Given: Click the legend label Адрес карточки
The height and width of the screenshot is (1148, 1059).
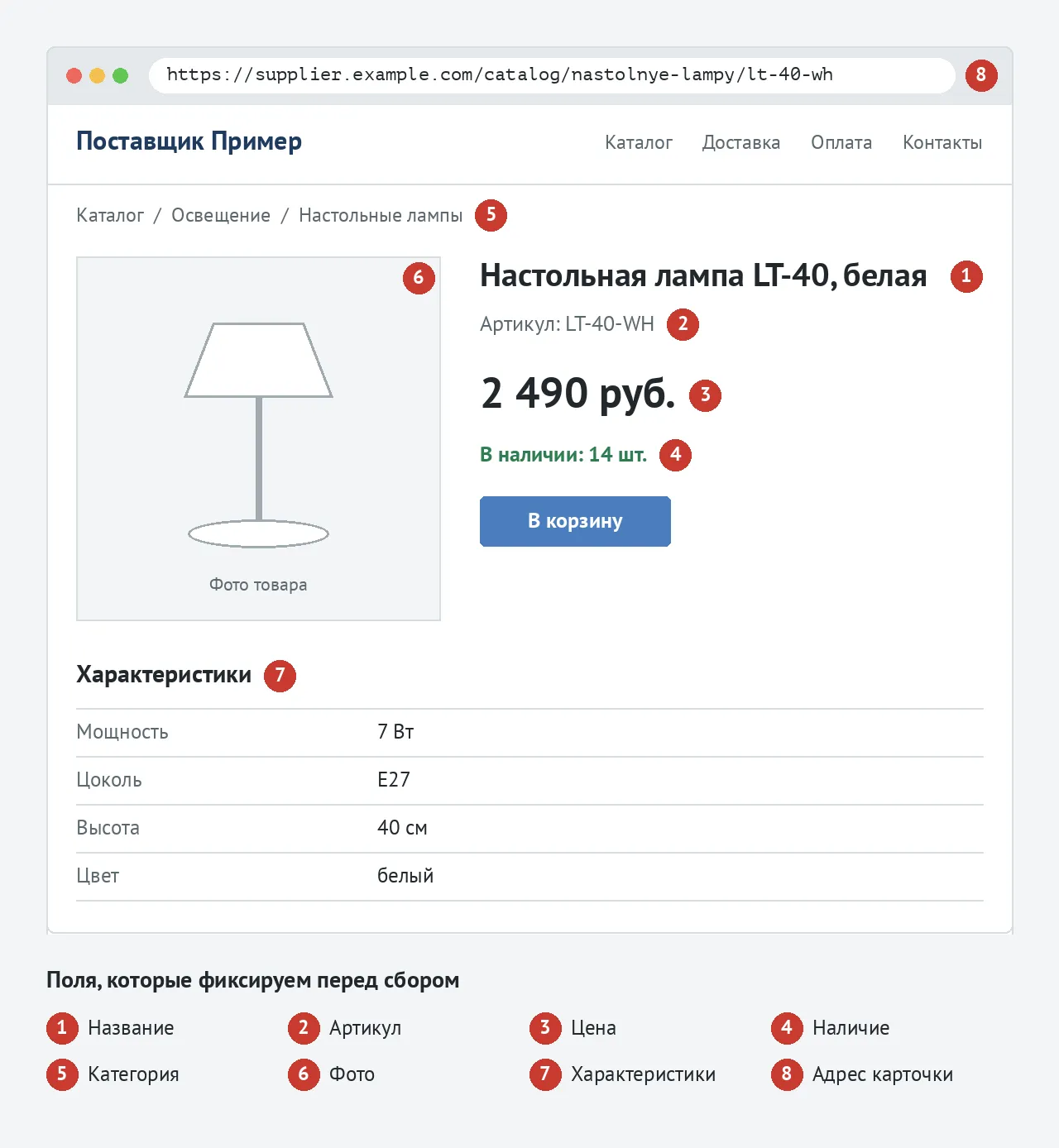Looking at the screenshot, I should click(x=882, y=1074).
